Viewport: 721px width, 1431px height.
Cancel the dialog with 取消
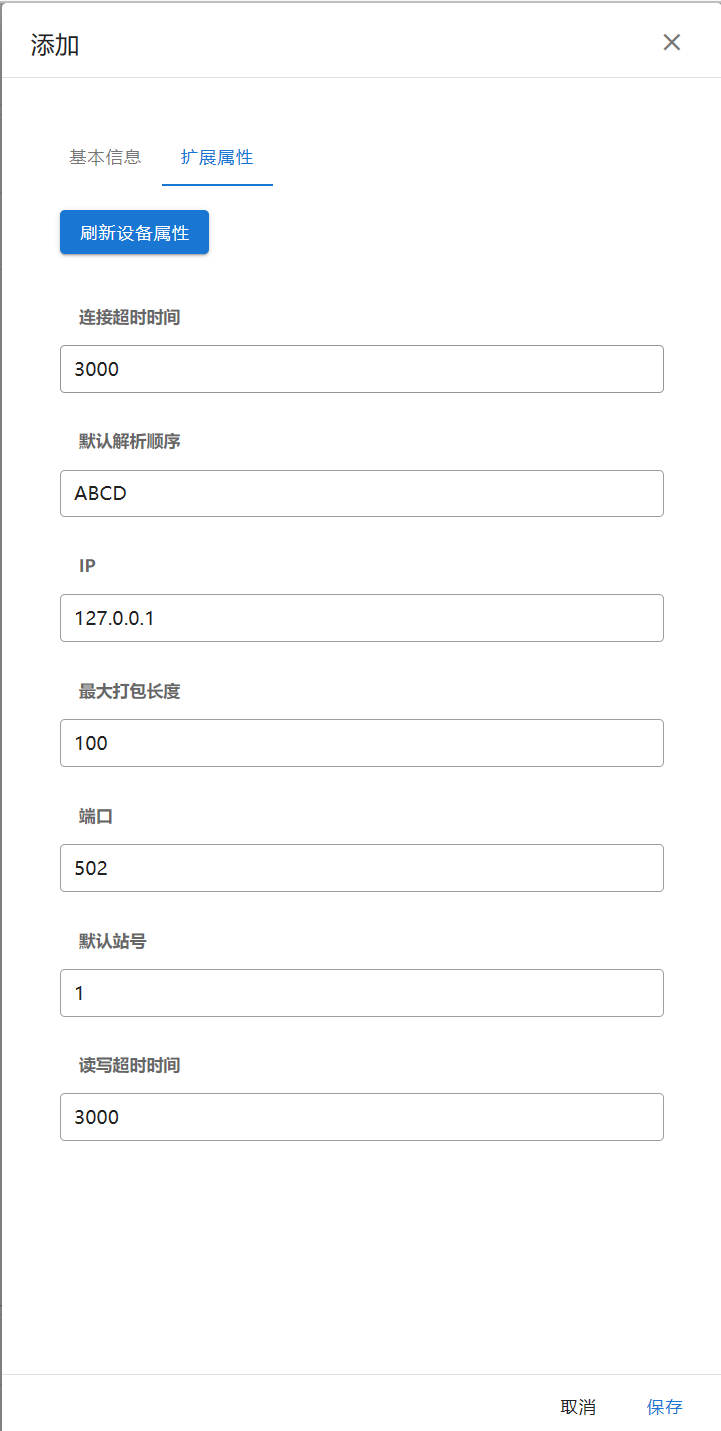tap(578, 1407)
